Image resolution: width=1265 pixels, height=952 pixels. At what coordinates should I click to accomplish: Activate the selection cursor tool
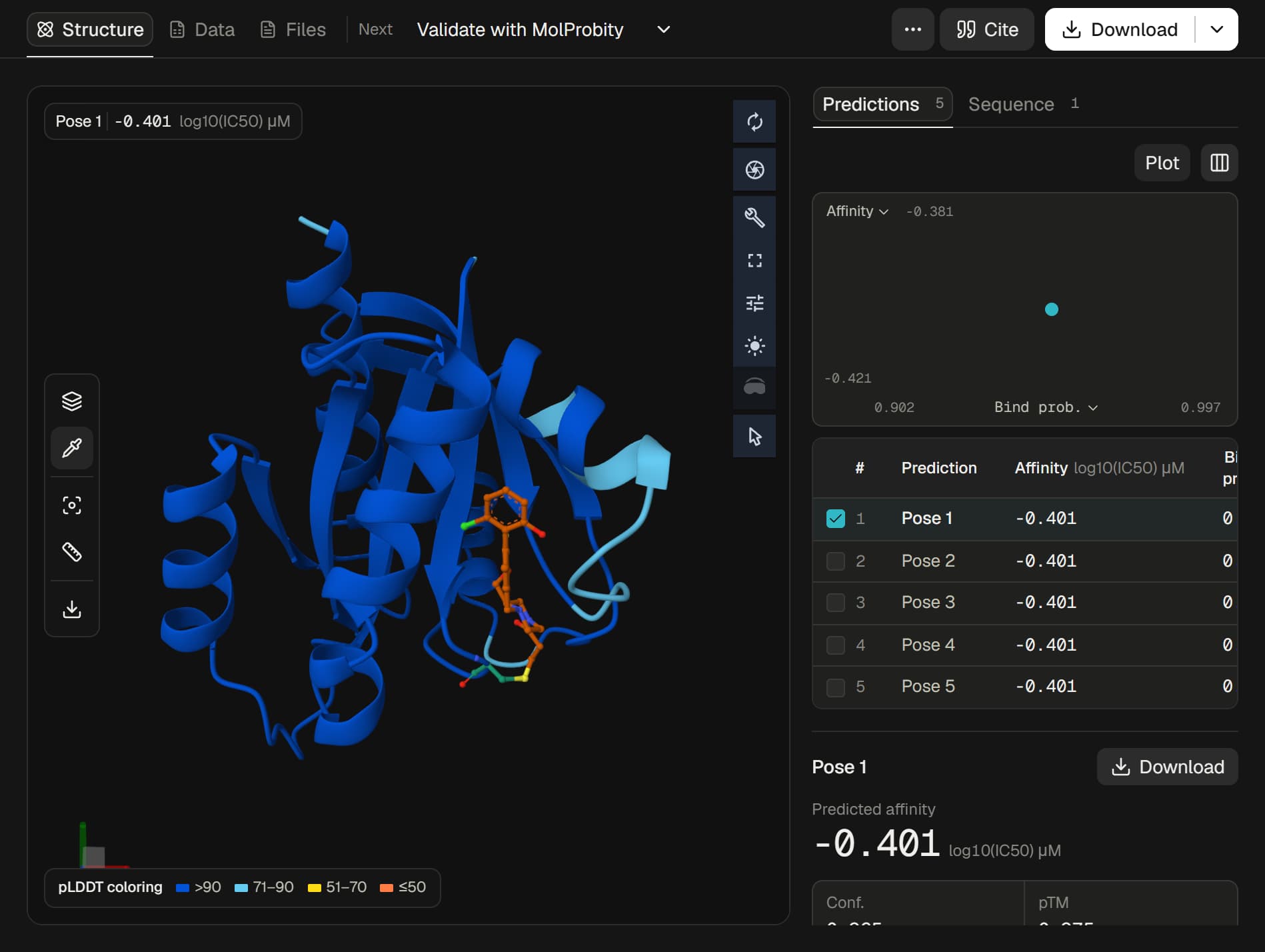point(754,436)
